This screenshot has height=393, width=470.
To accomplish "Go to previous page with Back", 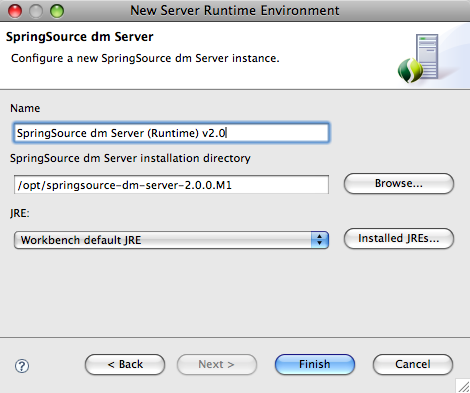I will (125, 364).
